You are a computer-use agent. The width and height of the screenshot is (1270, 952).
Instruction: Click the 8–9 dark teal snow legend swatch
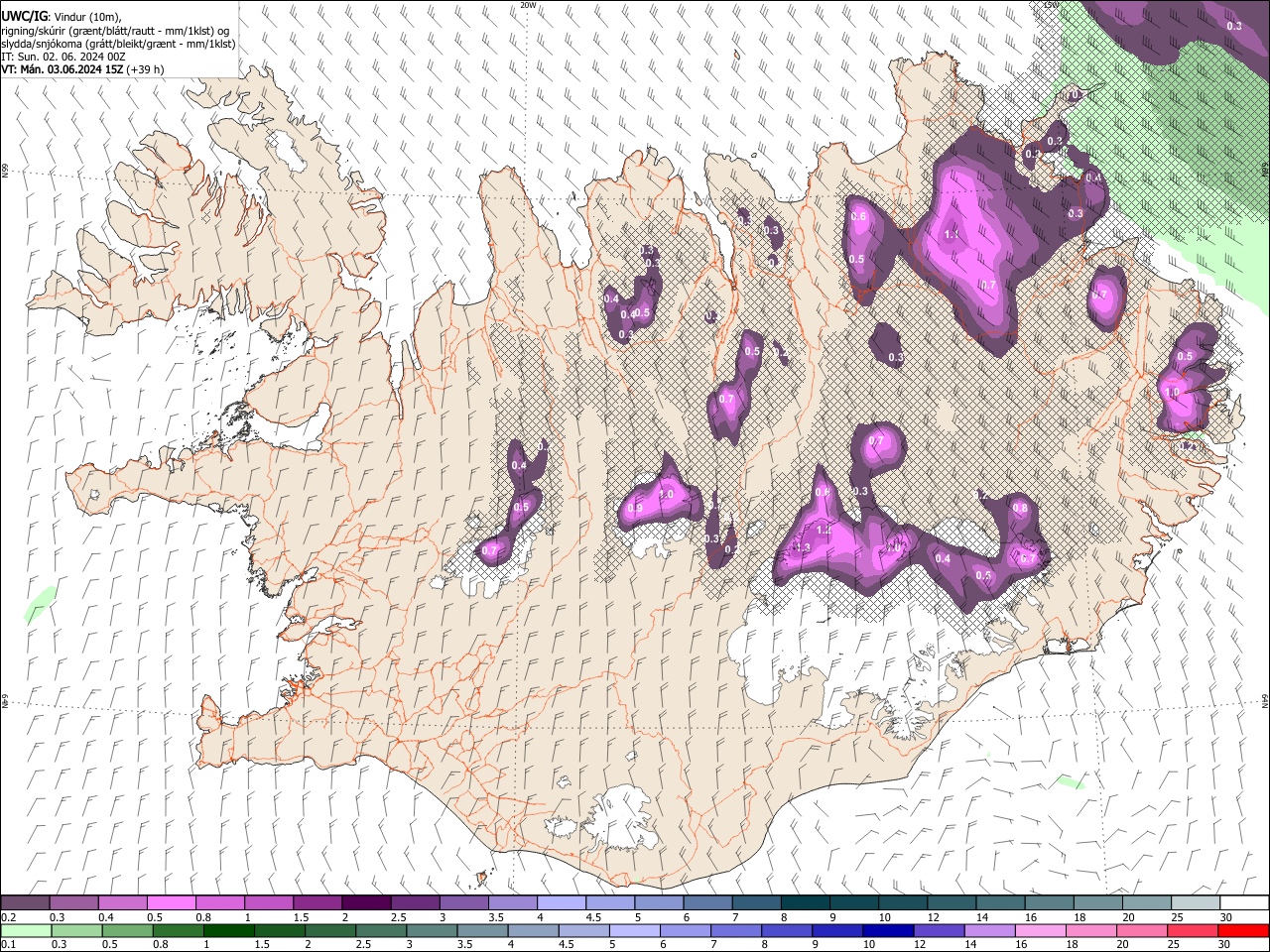point(805,903)
